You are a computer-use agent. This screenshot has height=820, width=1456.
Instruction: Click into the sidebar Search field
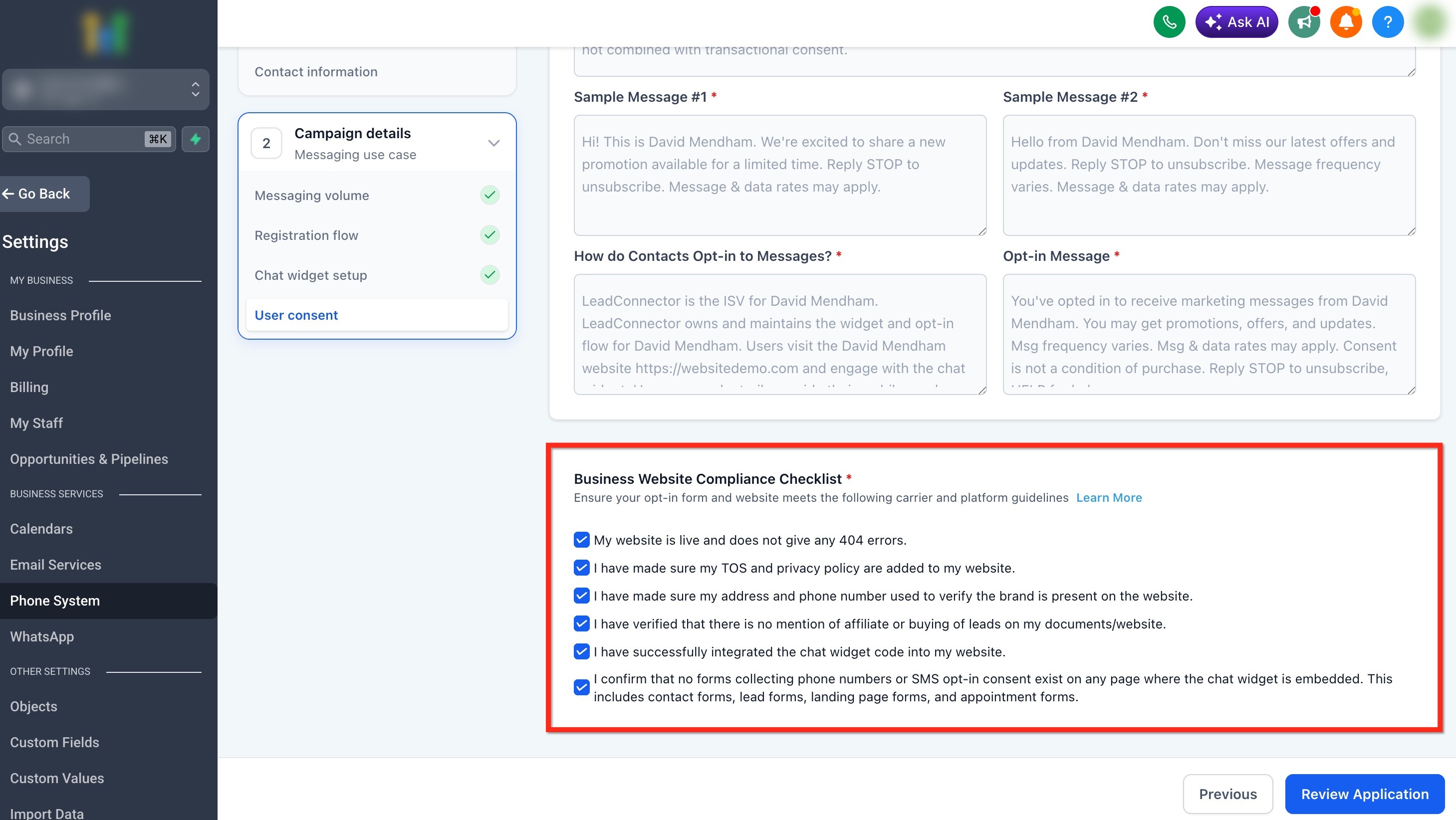click(x=89, y=139)
